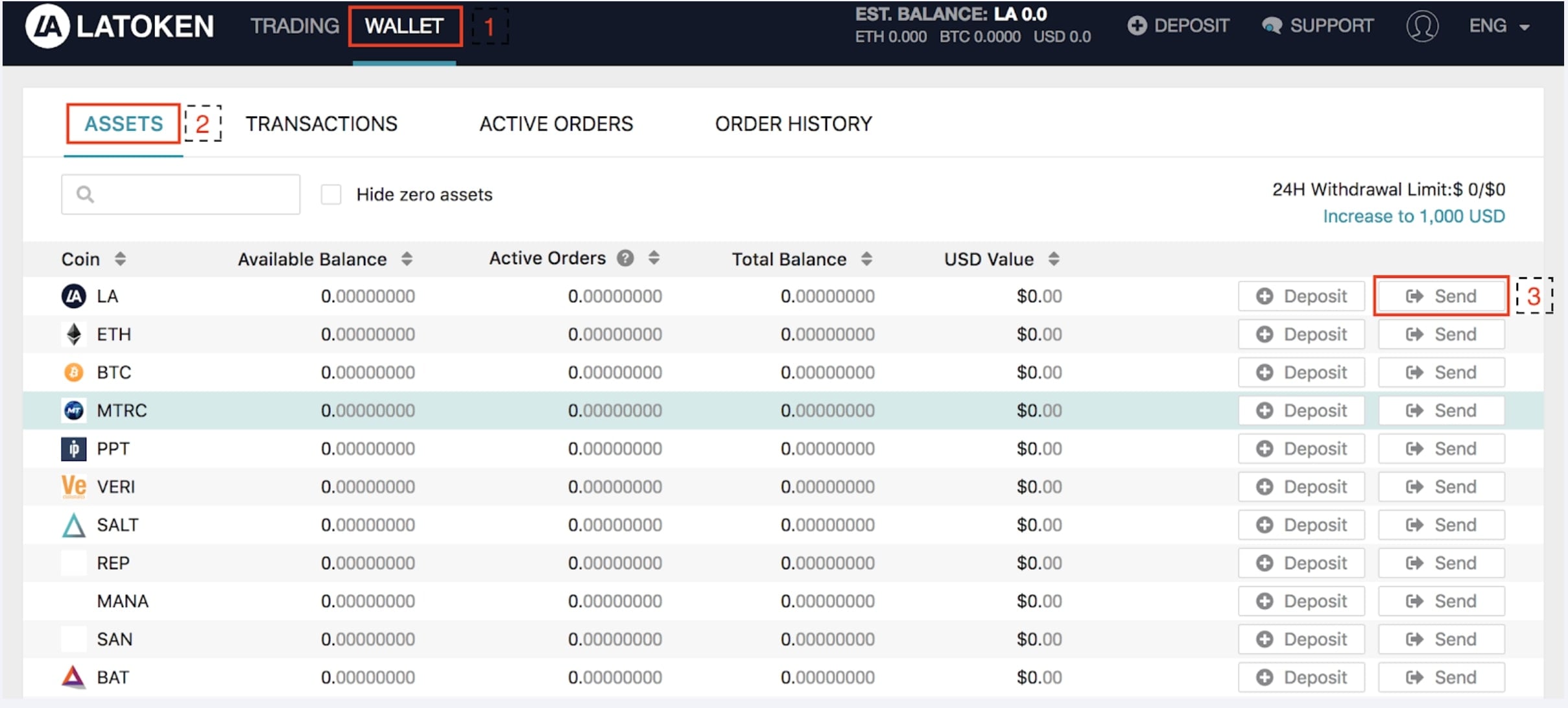Viewport: 1568px width, 708px height.
Task: Focus the asset search input field
Action: (x=180, y=194)
